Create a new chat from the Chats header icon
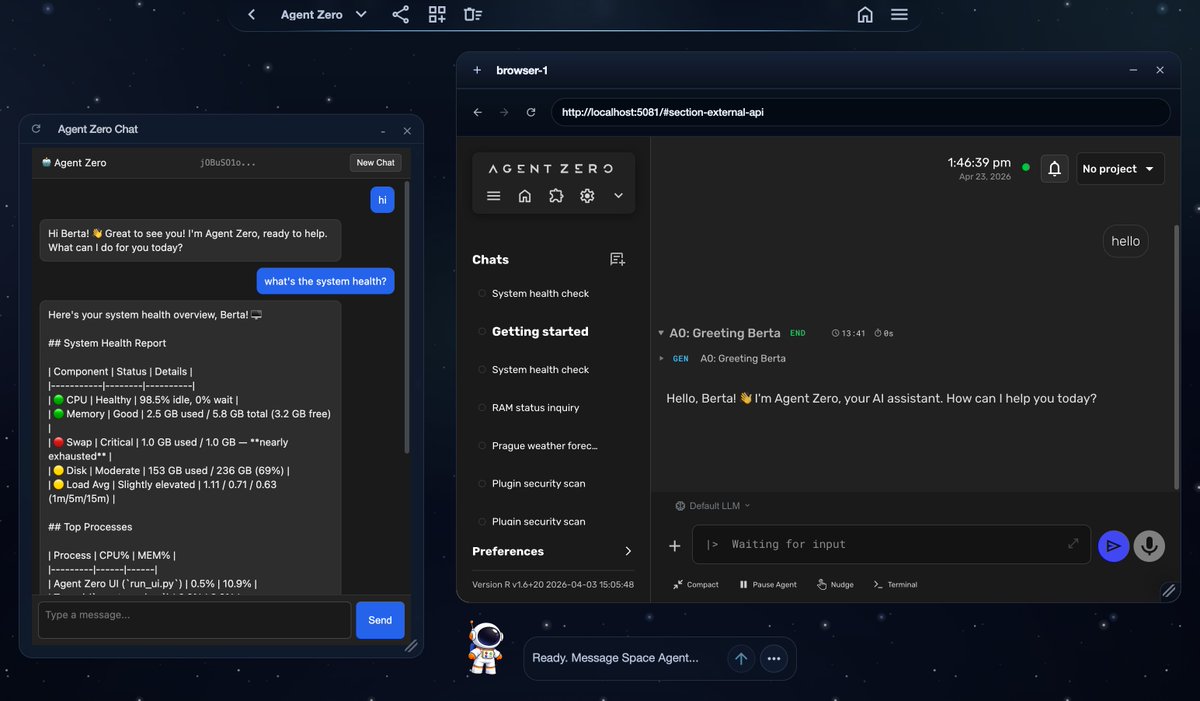The height and width of the screenshot is (701, 1200). pyautogui.click(x=617, y=259)
